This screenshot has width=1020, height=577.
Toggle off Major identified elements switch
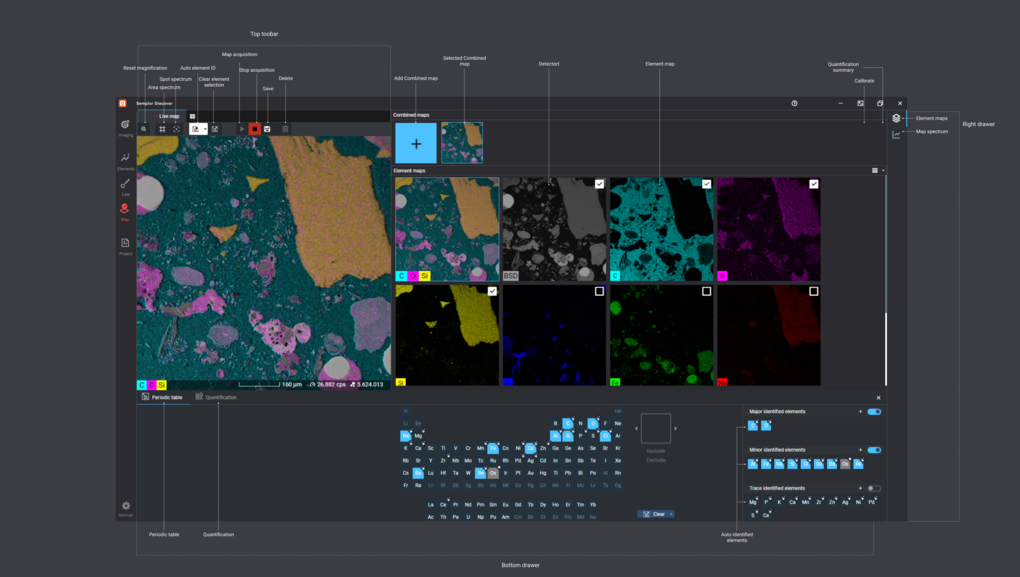[874, 412]
